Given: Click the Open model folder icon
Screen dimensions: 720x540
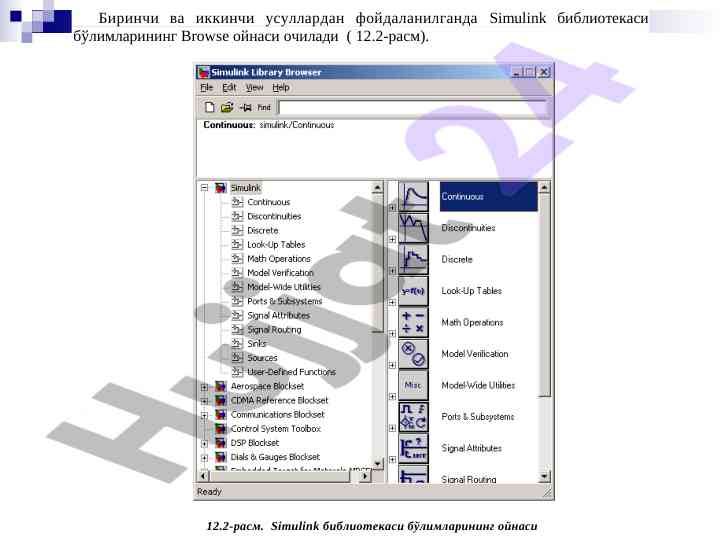Looking at the screenshot, I should tap(227, 107).
